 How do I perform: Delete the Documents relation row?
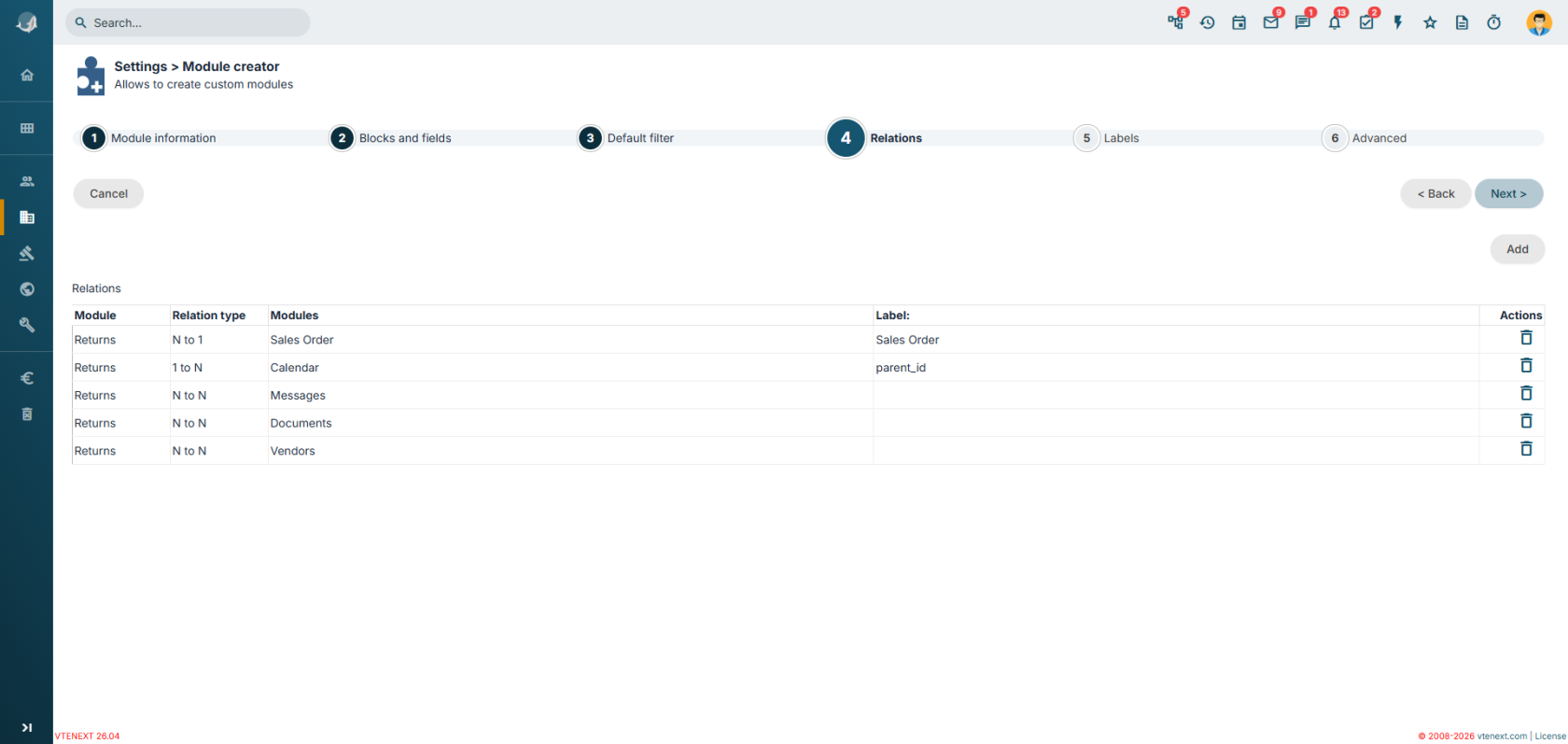(1526, 421)
